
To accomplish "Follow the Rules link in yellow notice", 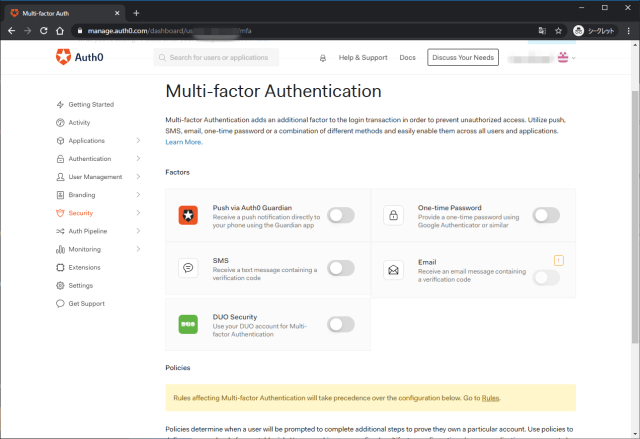I will point(490,398).
